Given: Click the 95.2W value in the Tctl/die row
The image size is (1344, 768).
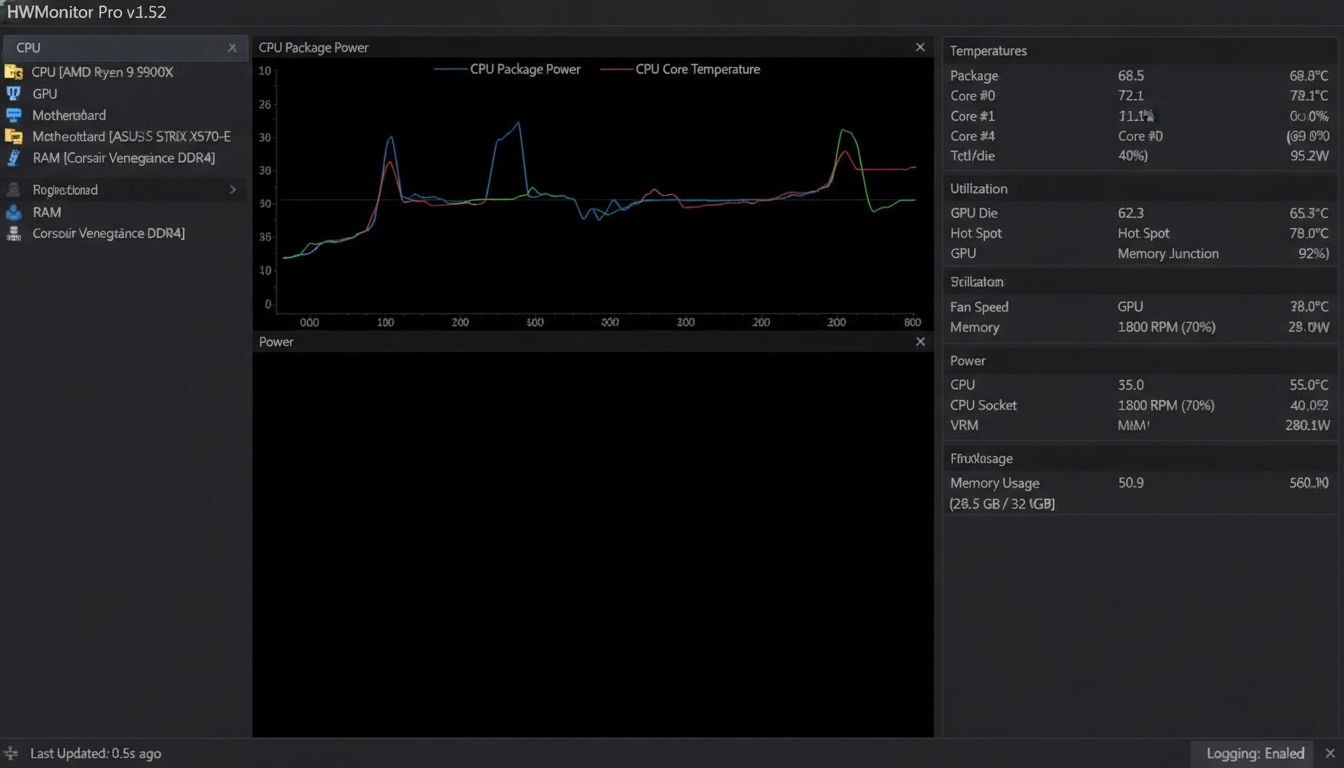Looking at the screenshot, I should pyautogui.click(x=1310, y=156).
